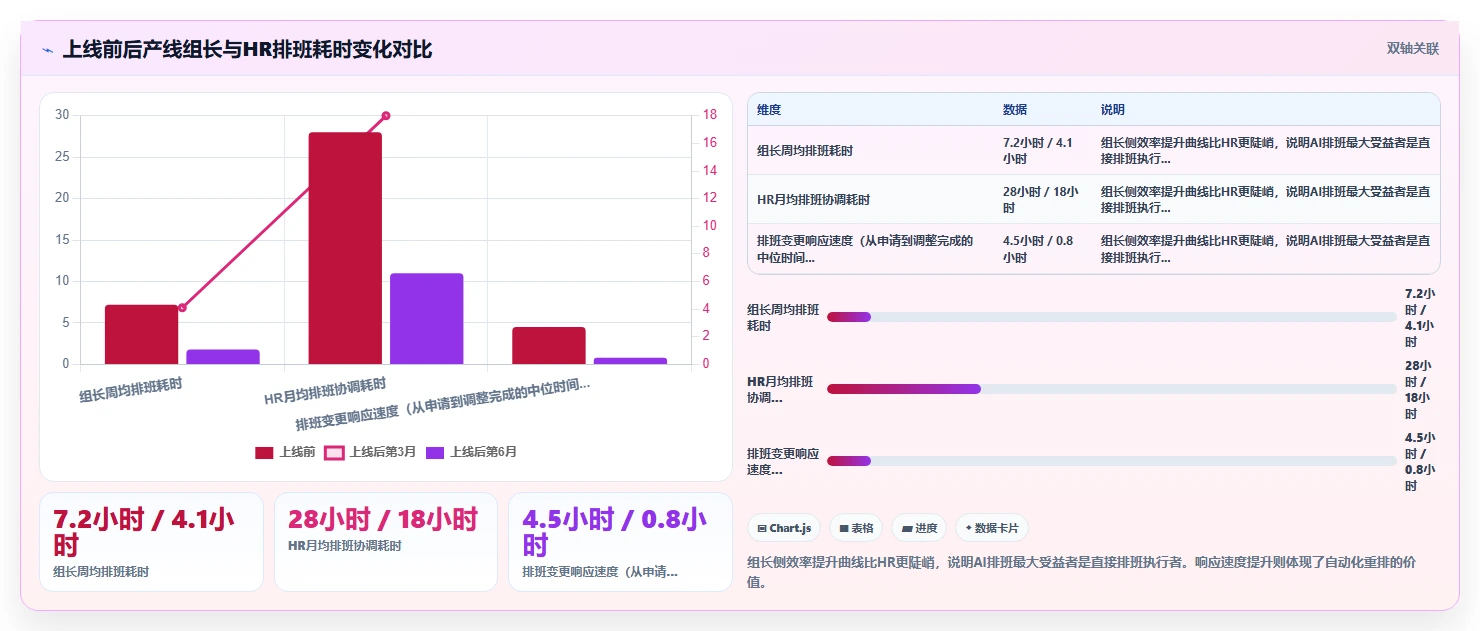Click the summary paragraph below the chips

click(x=1082, y=571)
